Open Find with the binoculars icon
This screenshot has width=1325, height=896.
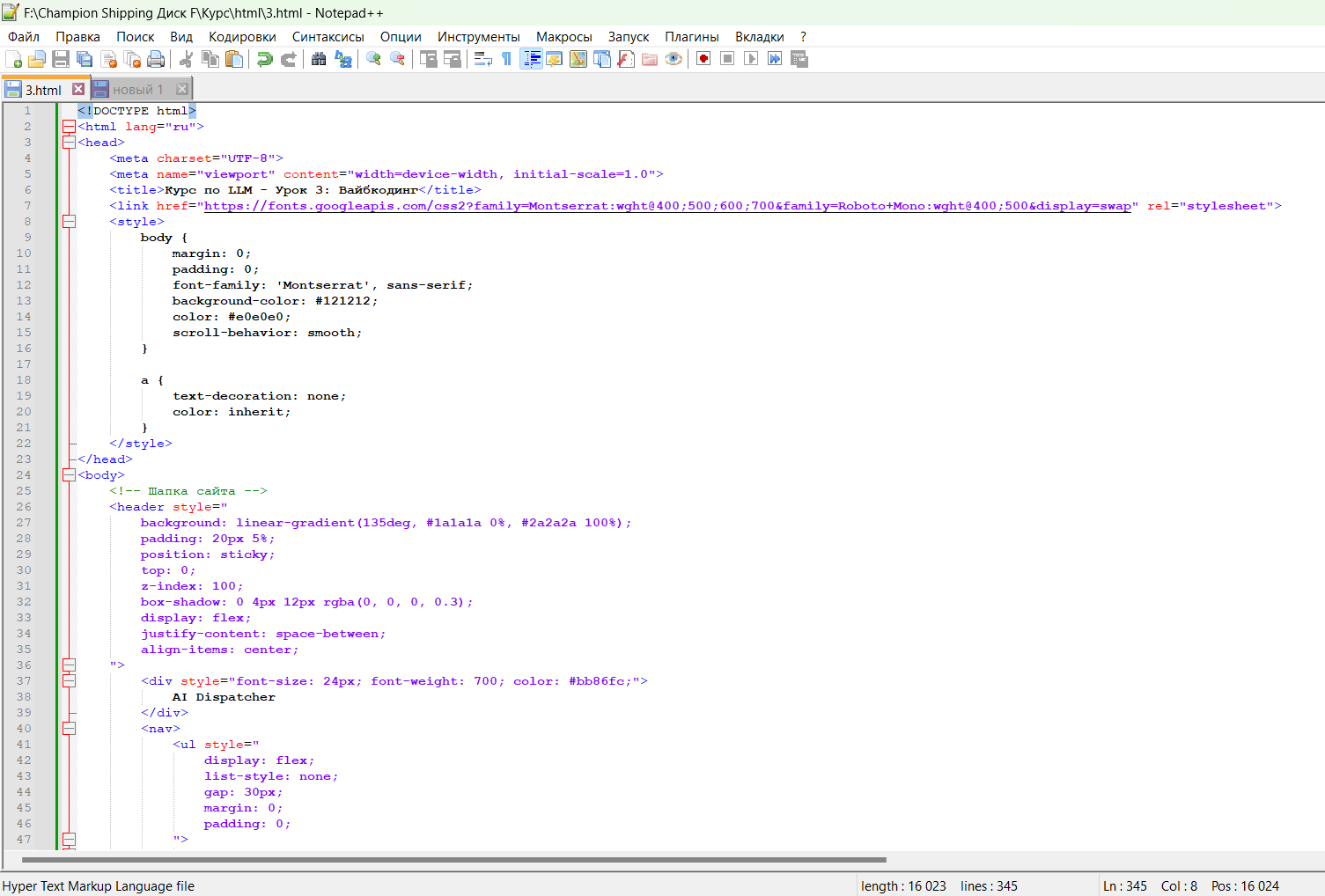319,59
